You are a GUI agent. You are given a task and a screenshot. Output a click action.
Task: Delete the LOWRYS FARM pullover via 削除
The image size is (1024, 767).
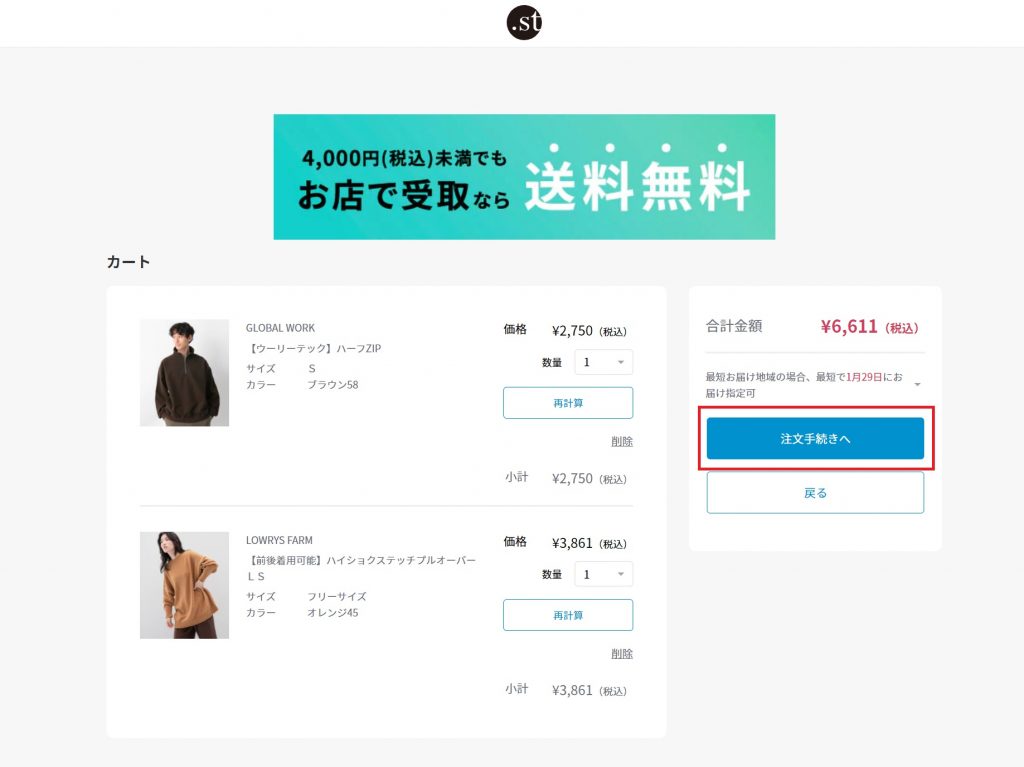pyautogui.click(x=621, y=653)
